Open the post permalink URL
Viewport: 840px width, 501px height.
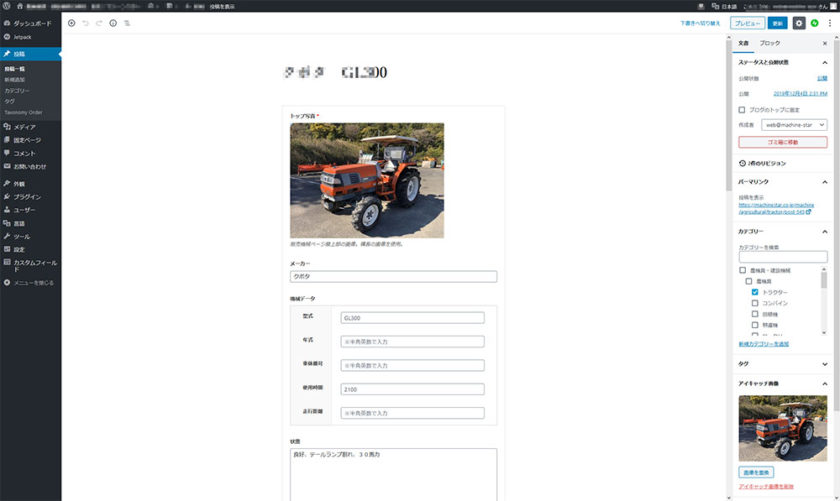pyautogui.click(x=776, y=208)
